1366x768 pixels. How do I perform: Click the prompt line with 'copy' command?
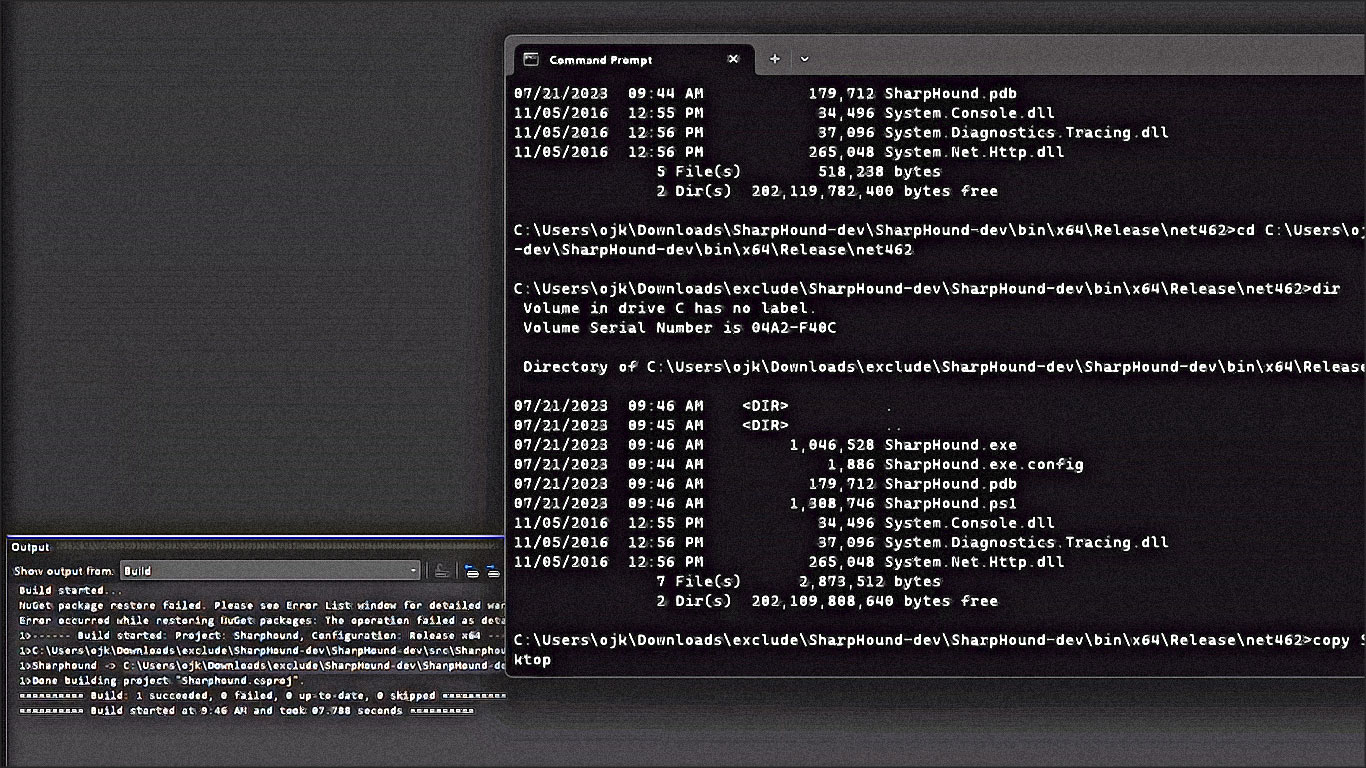pyautogui.click(x=939, y=640)
